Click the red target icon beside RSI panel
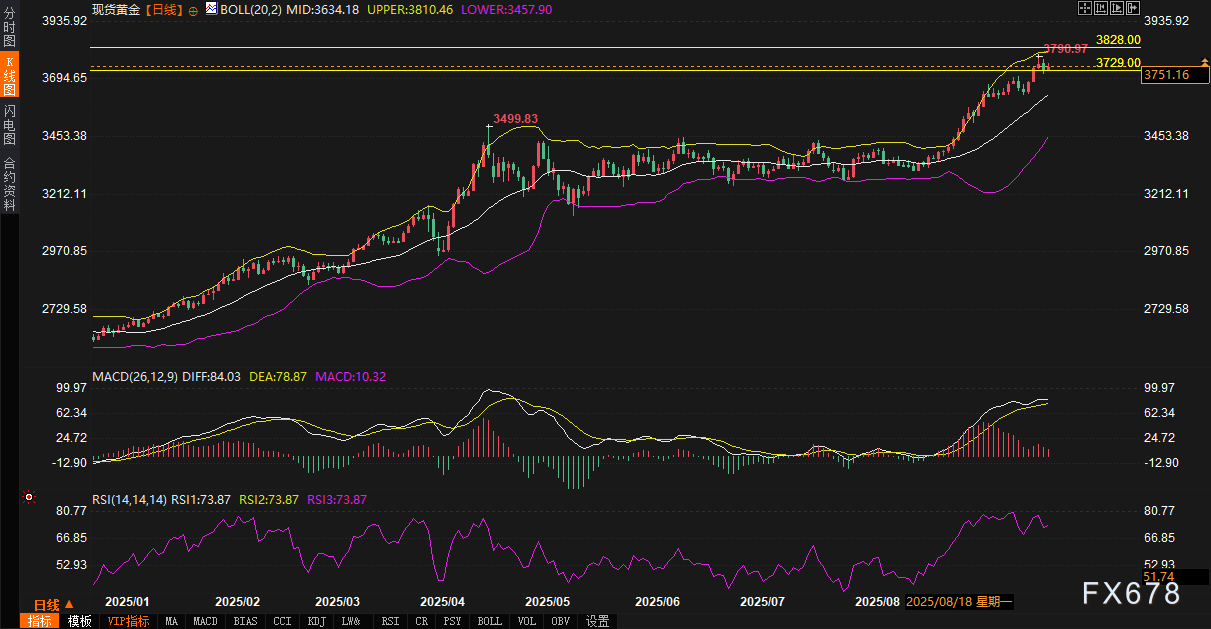Viewport: 1211px width, 629px height. pos(29,497)
